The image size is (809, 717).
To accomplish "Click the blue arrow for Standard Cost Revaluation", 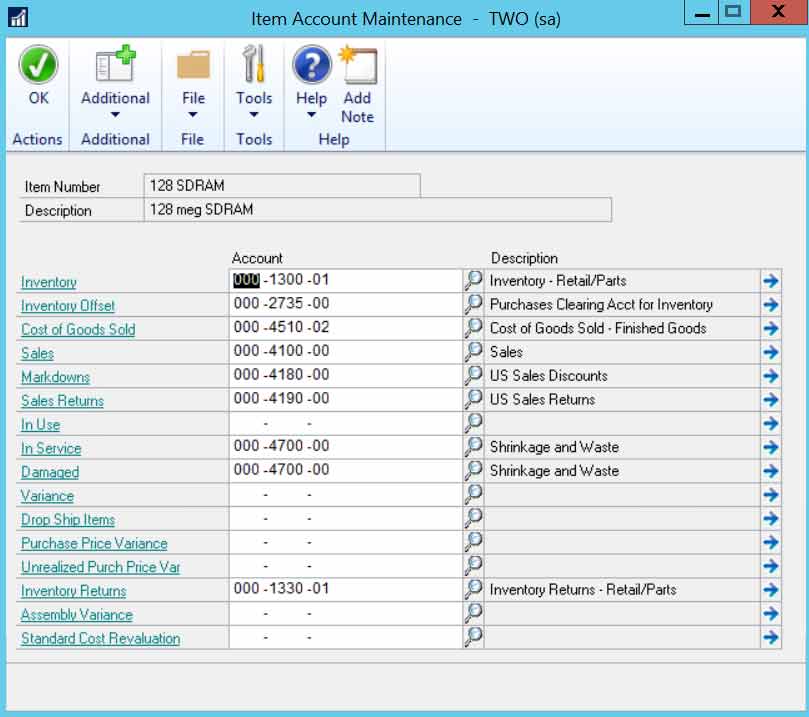I will 770,638.
